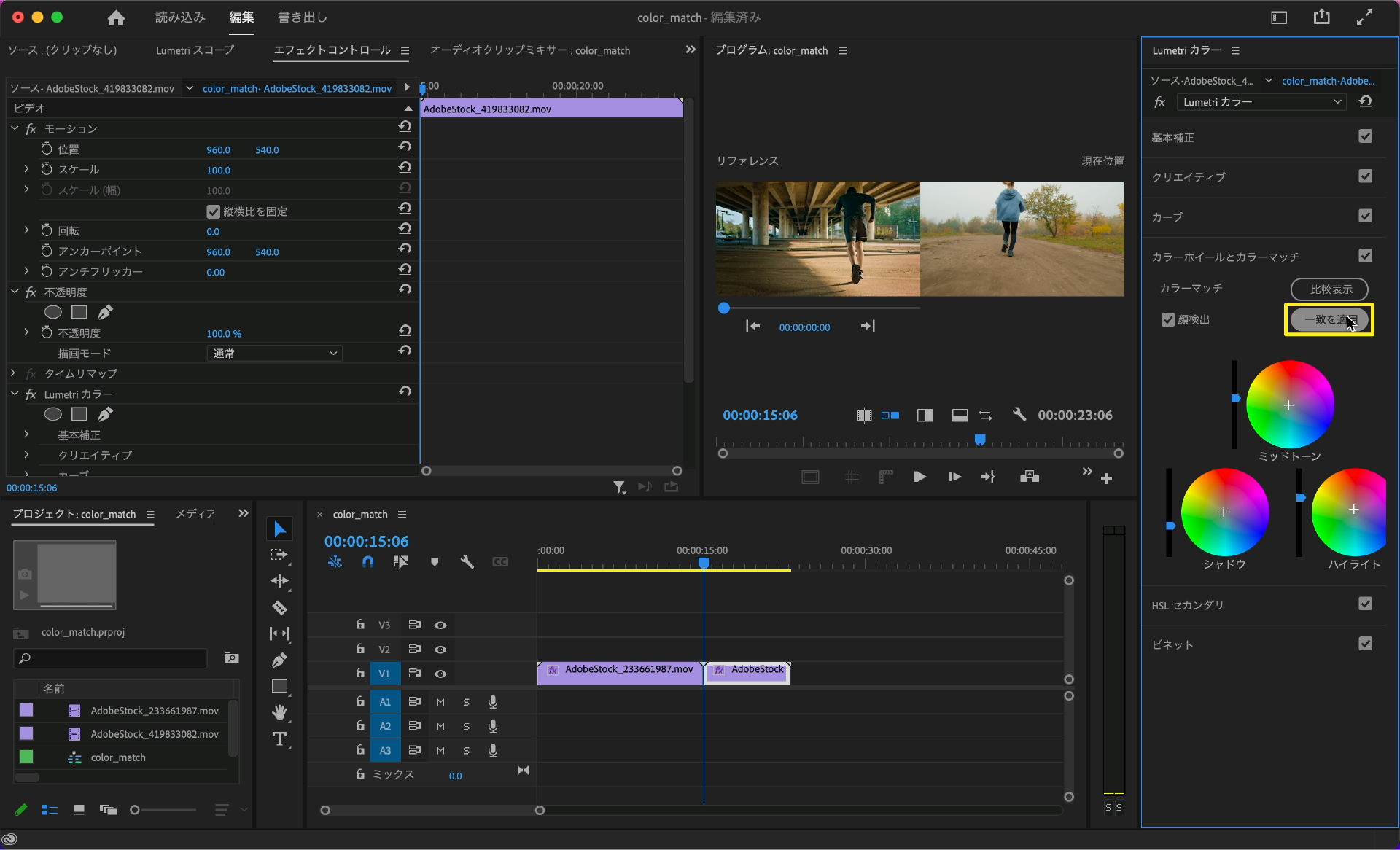Click the Home icon in header
The width and height of the screenshot is (1400, 850).
coord(116,17)
